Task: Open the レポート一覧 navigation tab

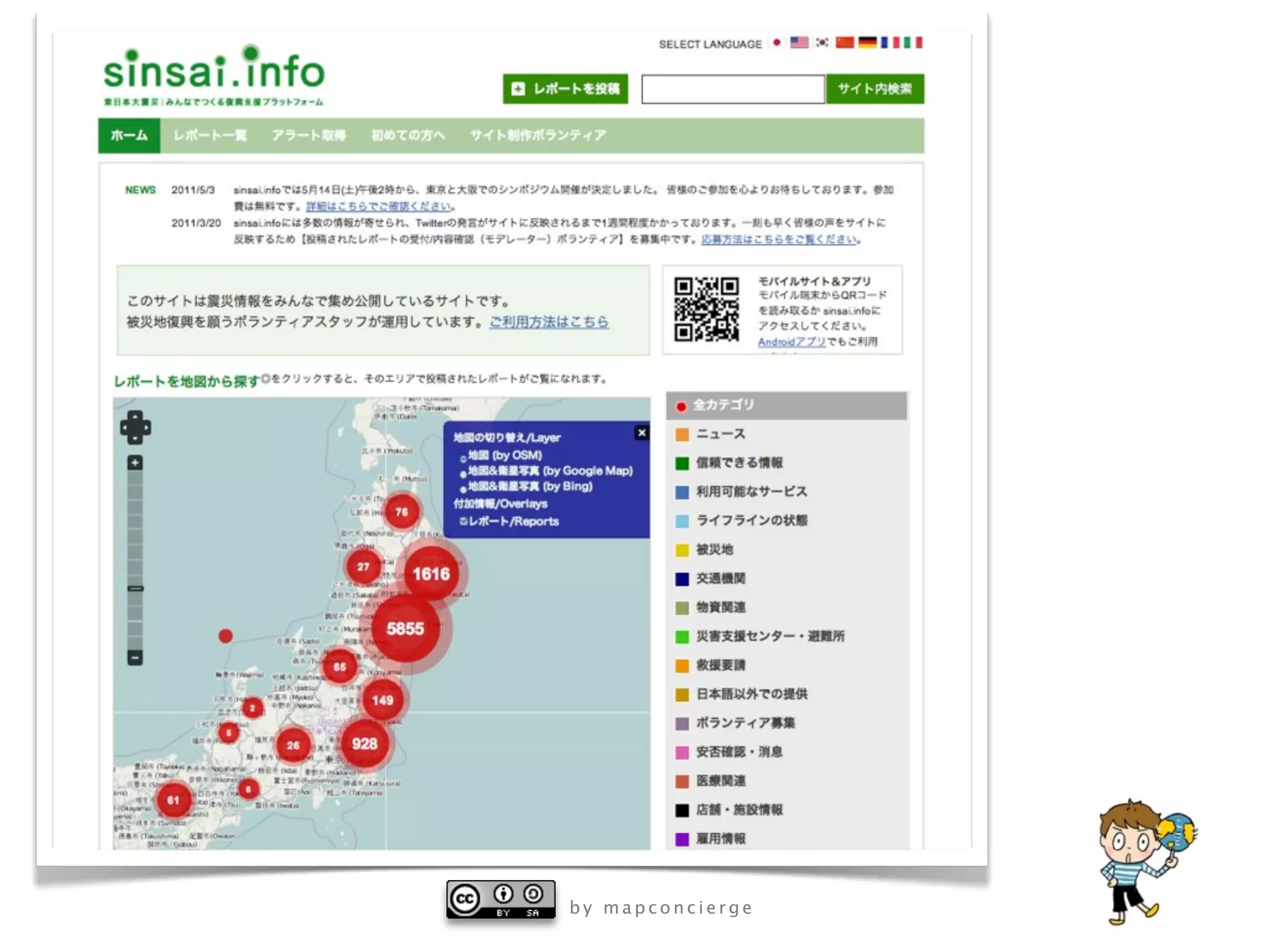Action: (210, 135)
